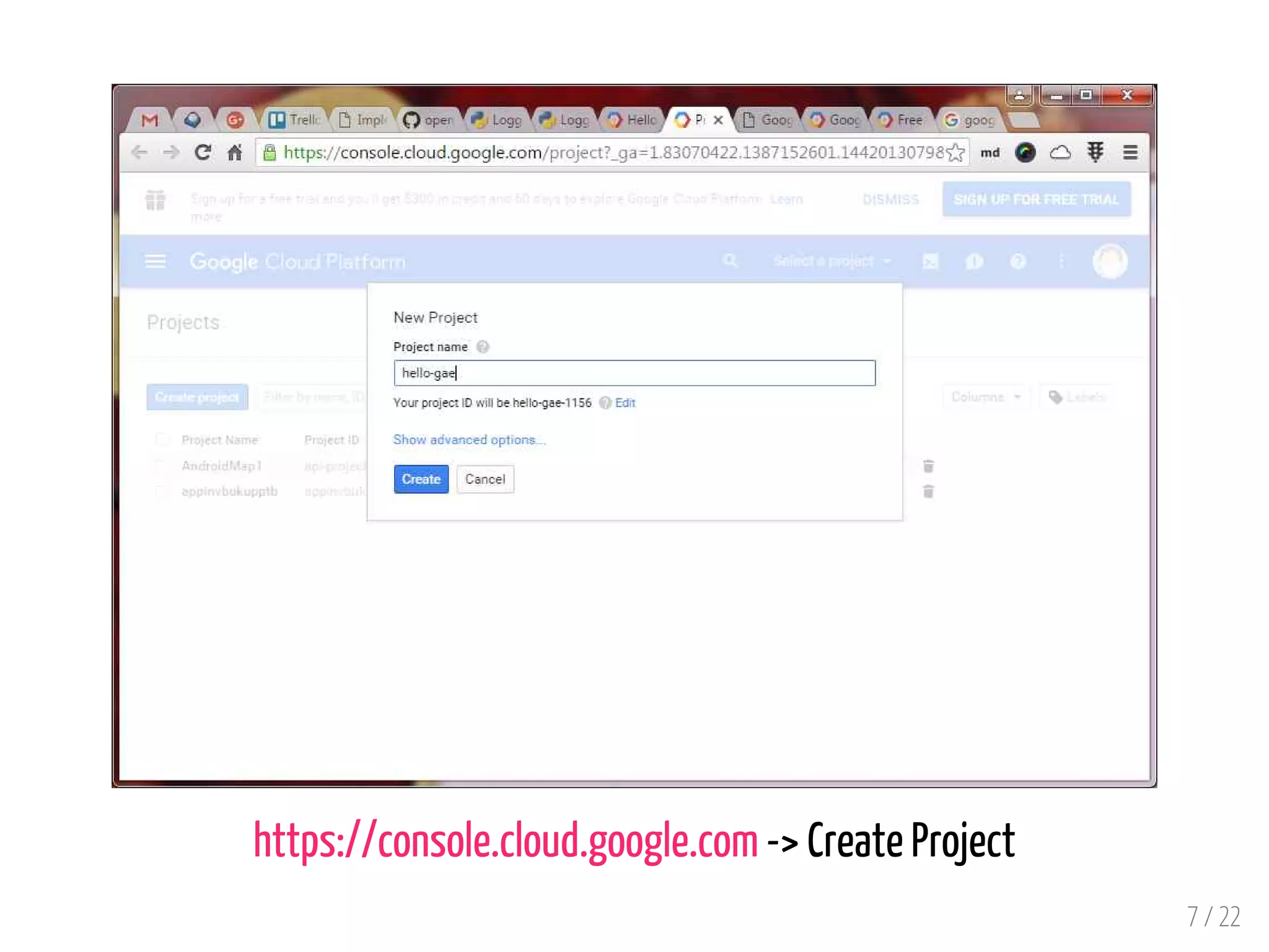This screenshot has width=1269, height=952.
Task: Open the Chrome hamburger menu
Action: [1130, 152]
